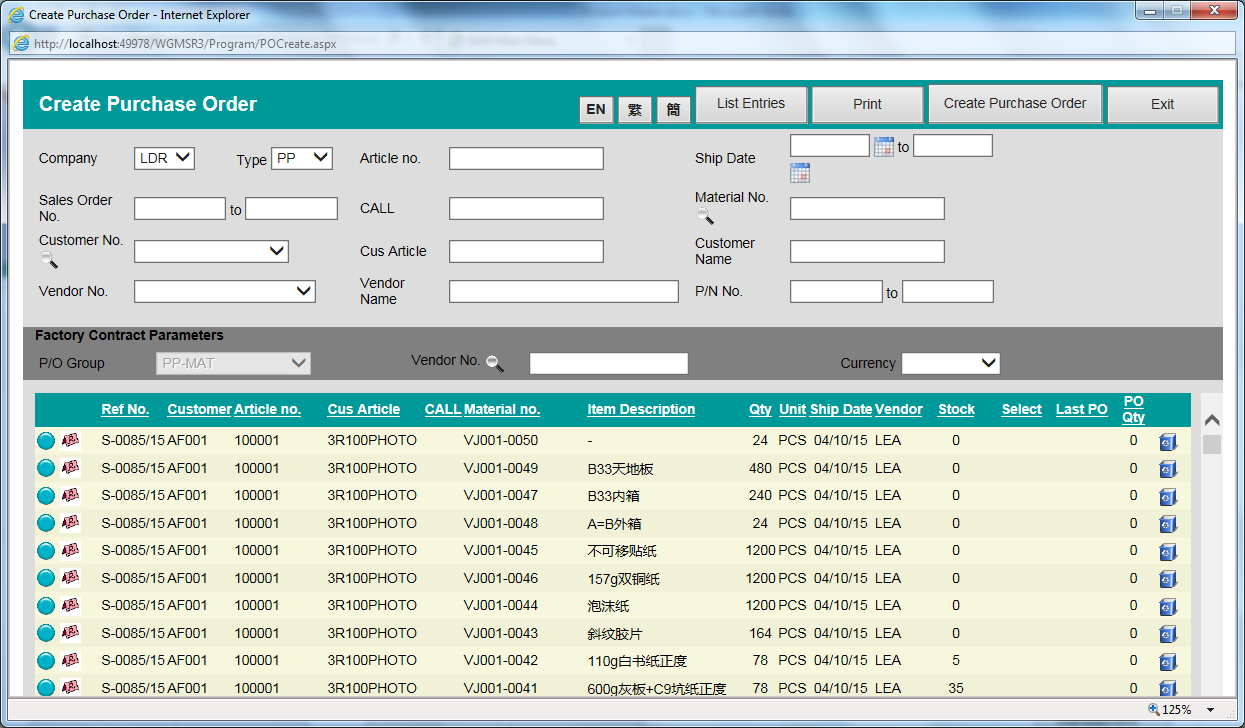The height and width of the screenshot is (728, 1245).
Task: Sort by the Cus Article column header
Action: pos(363,409)
